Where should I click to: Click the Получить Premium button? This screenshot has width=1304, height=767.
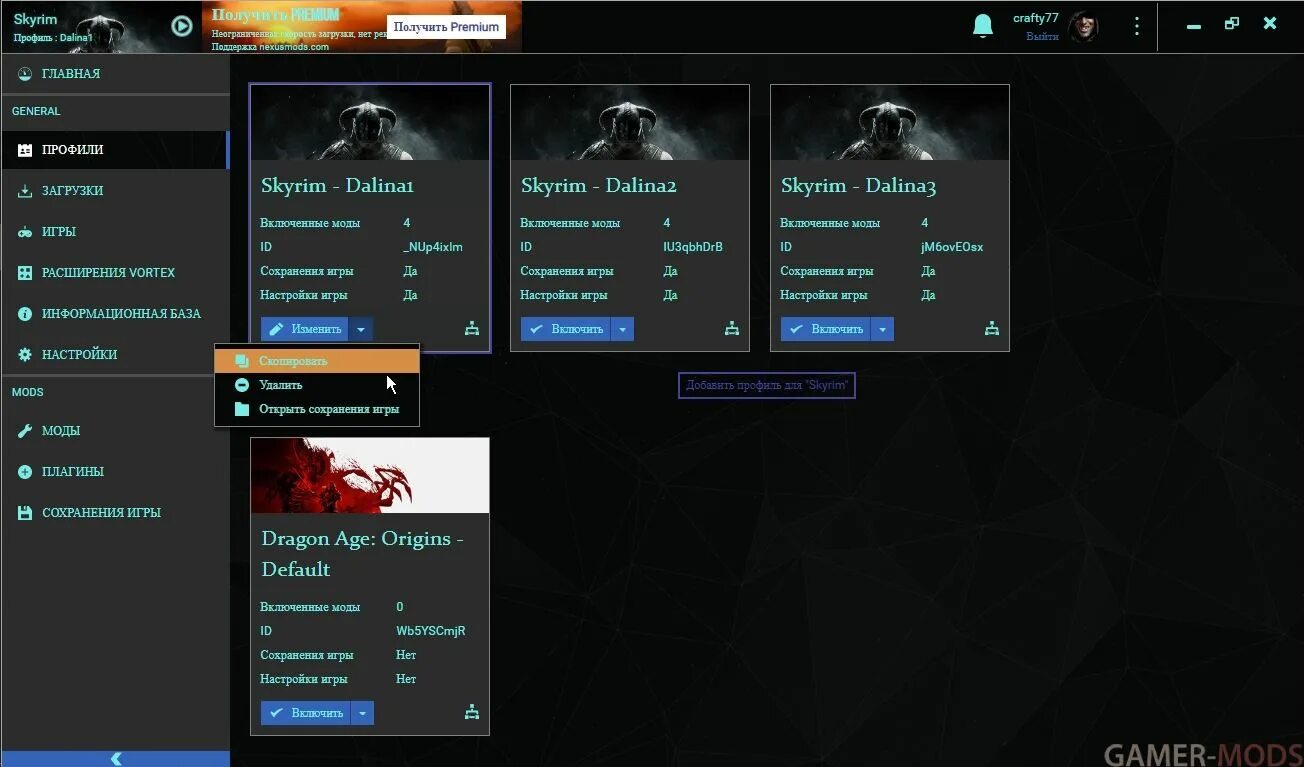(x=446, y=27)
